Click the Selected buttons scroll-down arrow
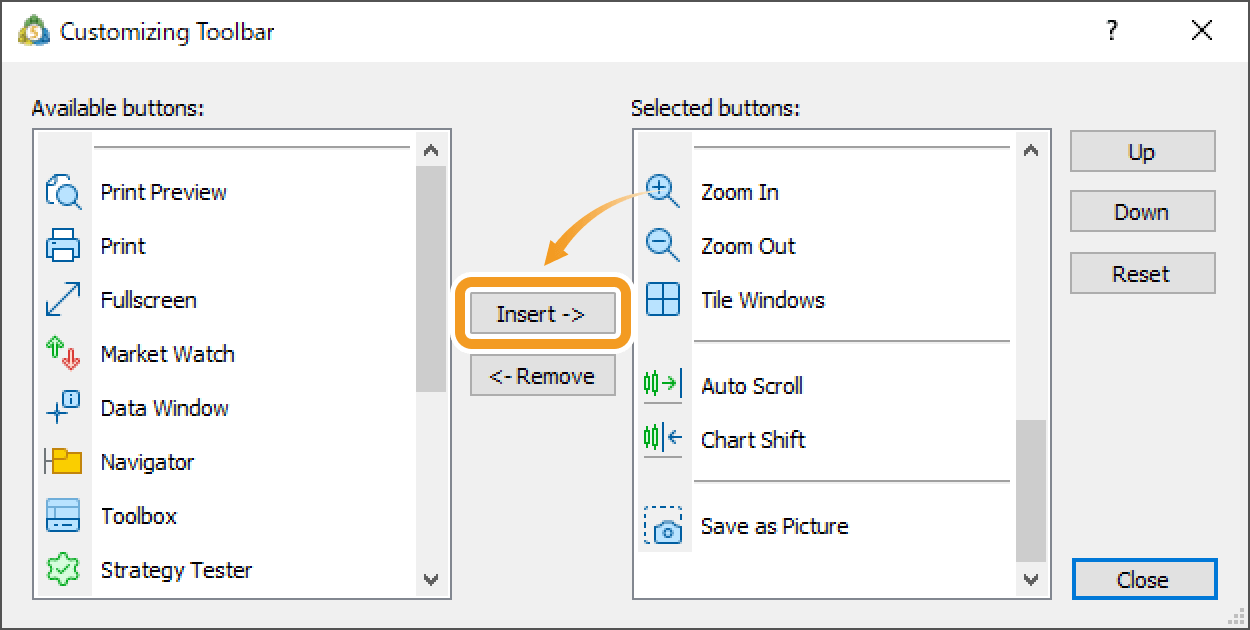The height and width of the screenshot is (630, 1250). click(x=1031, y=579)
